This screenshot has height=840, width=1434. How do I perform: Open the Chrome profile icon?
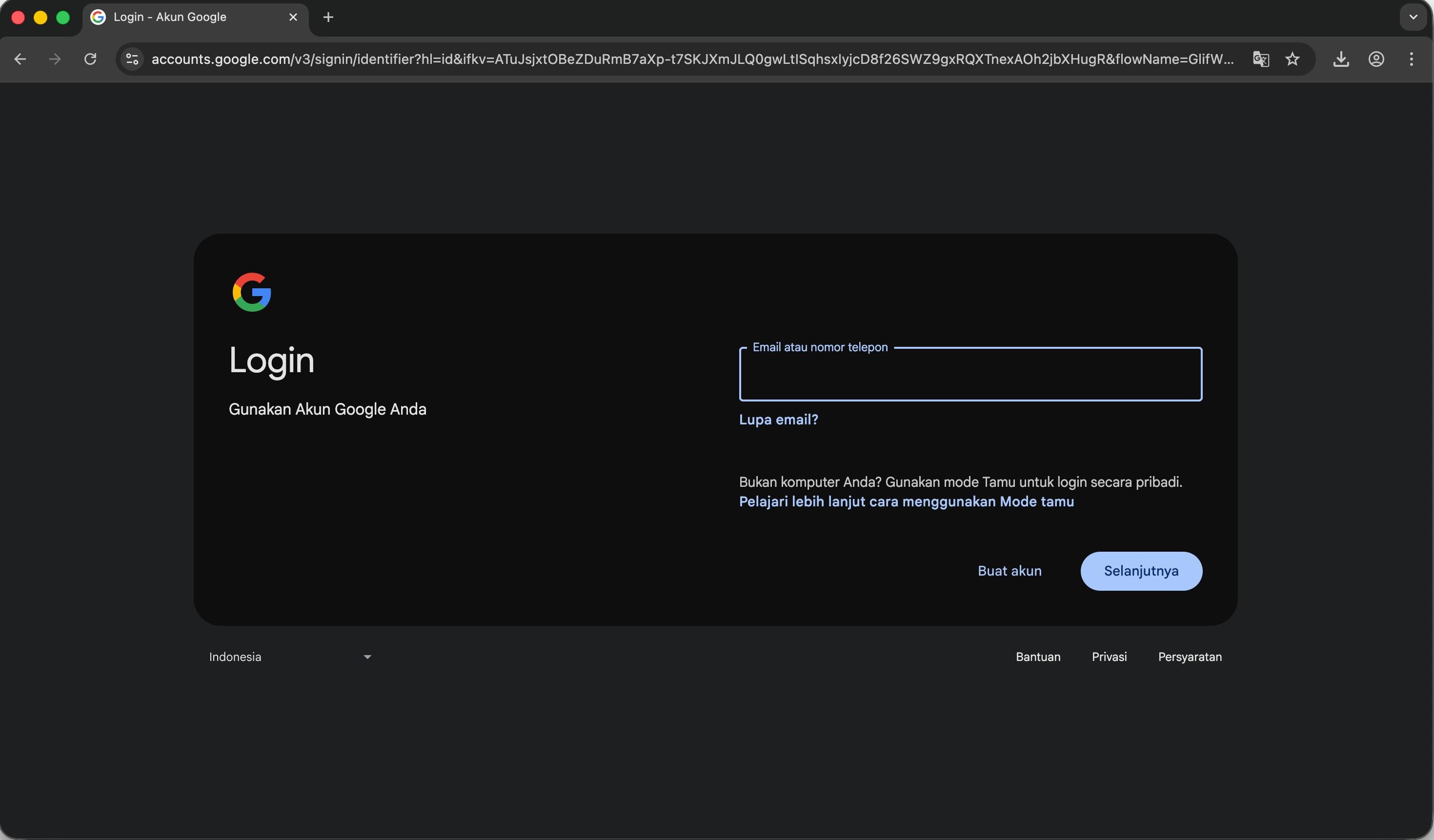(1376, 59)
